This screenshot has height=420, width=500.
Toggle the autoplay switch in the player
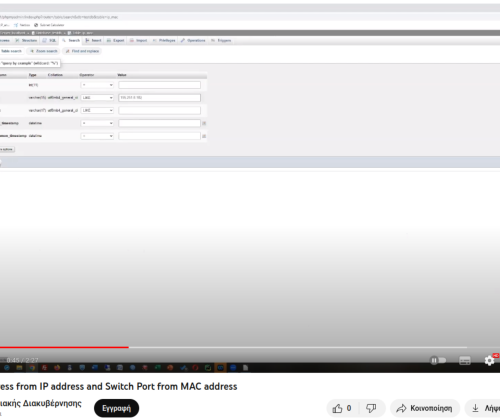coord(438,360)
